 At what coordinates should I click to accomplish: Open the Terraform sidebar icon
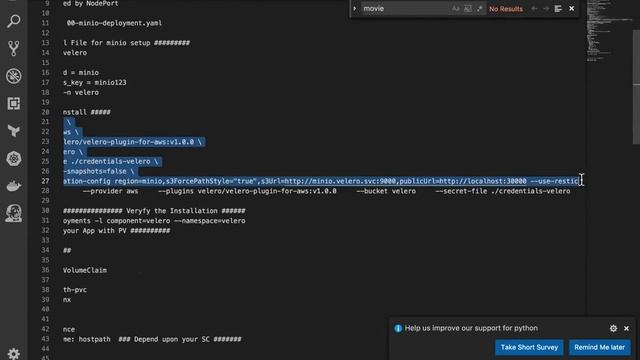coord(13,131)
